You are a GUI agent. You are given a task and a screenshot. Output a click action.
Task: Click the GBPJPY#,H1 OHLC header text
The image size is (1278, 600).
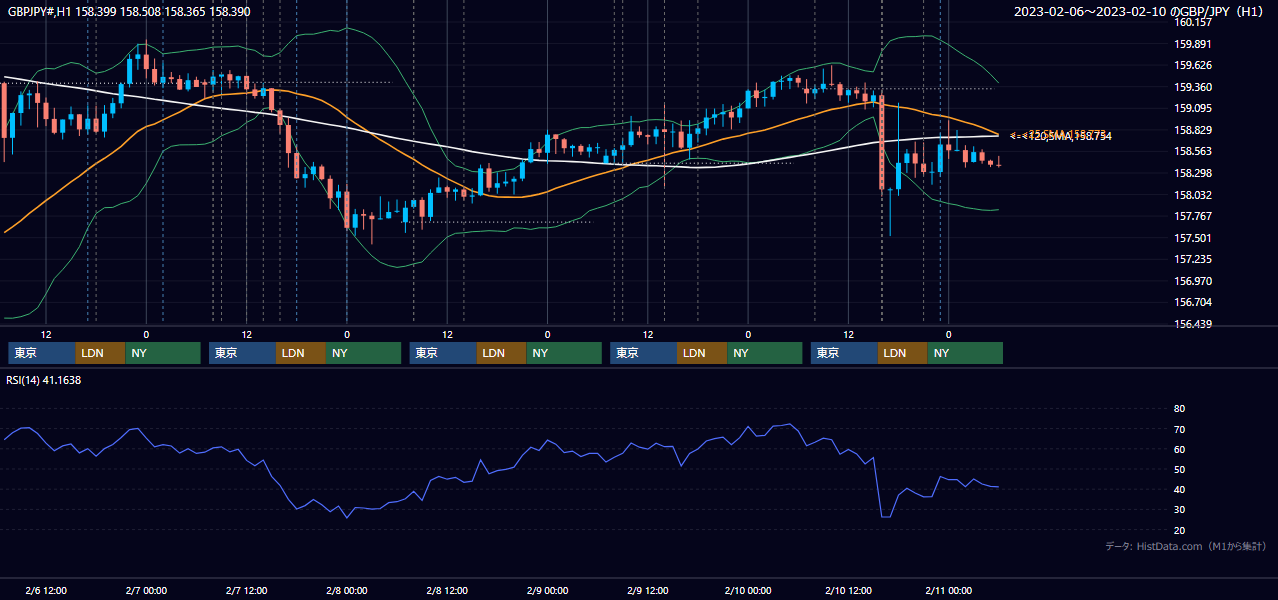point(129,11)
